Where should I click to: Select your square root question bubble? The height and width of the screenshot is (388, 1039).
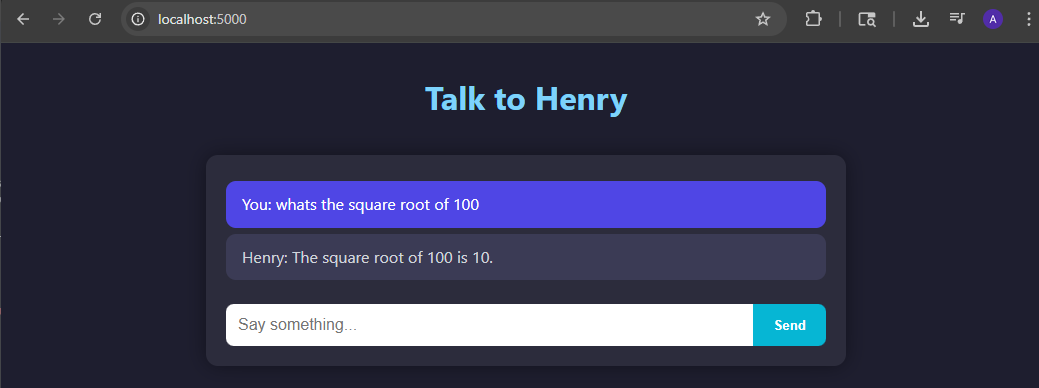click(x=525, y=205)
